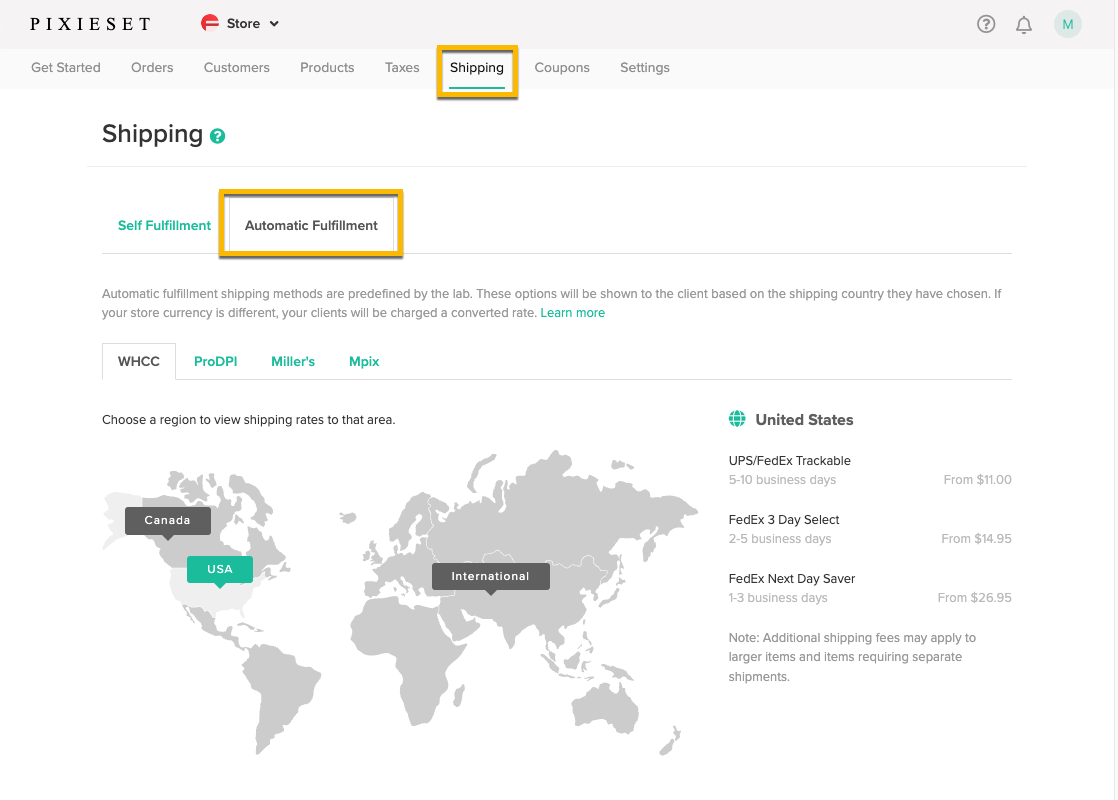Image resolution: width=1118 pixels, height=800 pixels.
Task: Click the Pixieset logo
Action: [90, 24]
